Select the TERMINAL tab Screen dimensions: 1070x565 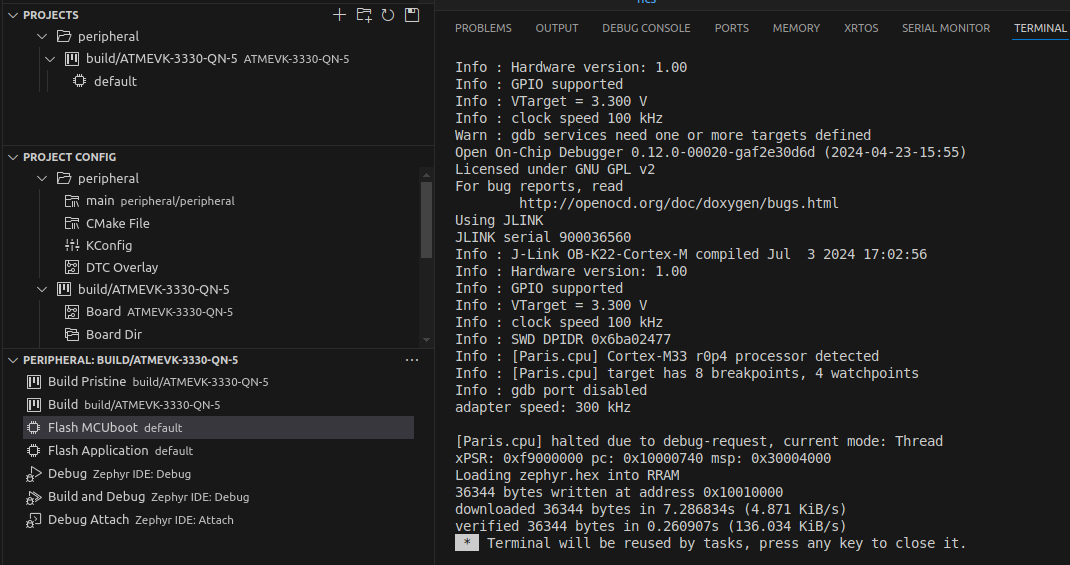tap(1040, 28)
